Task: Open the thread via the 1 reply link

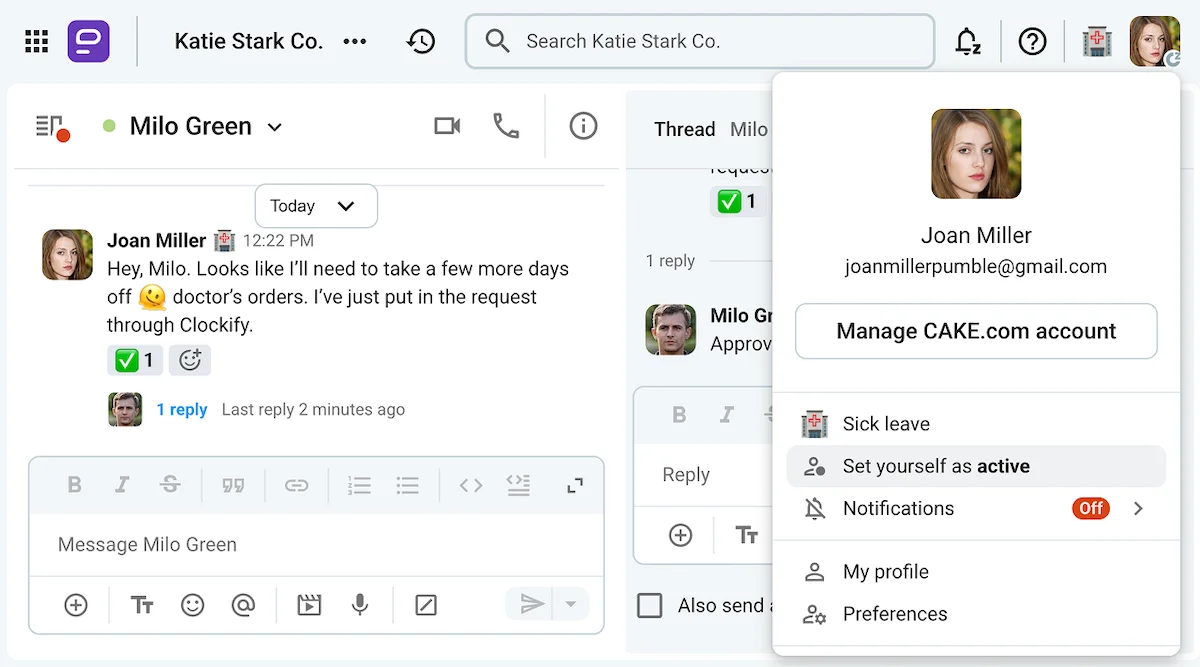Action: pos(182,409)
